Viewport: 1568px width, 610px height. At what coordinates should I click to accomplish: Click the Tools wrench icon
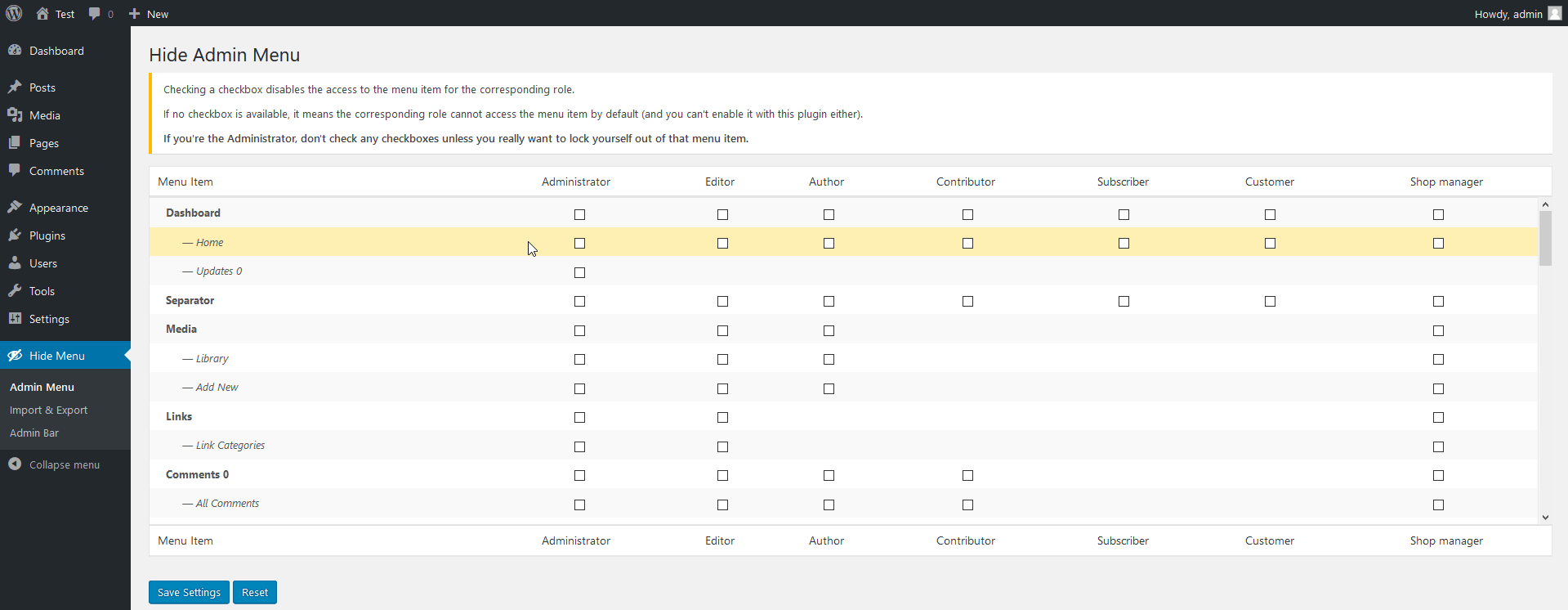tap(15, 291)
